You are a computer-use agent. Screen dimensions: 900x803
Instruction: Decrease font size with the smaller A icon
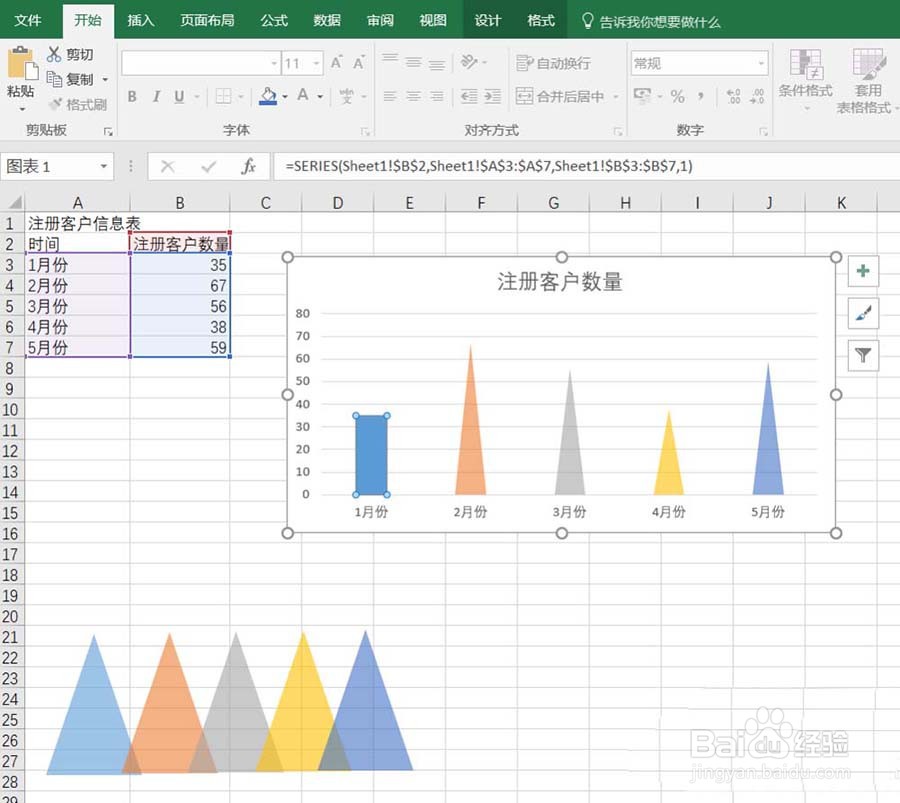[359, 62]
